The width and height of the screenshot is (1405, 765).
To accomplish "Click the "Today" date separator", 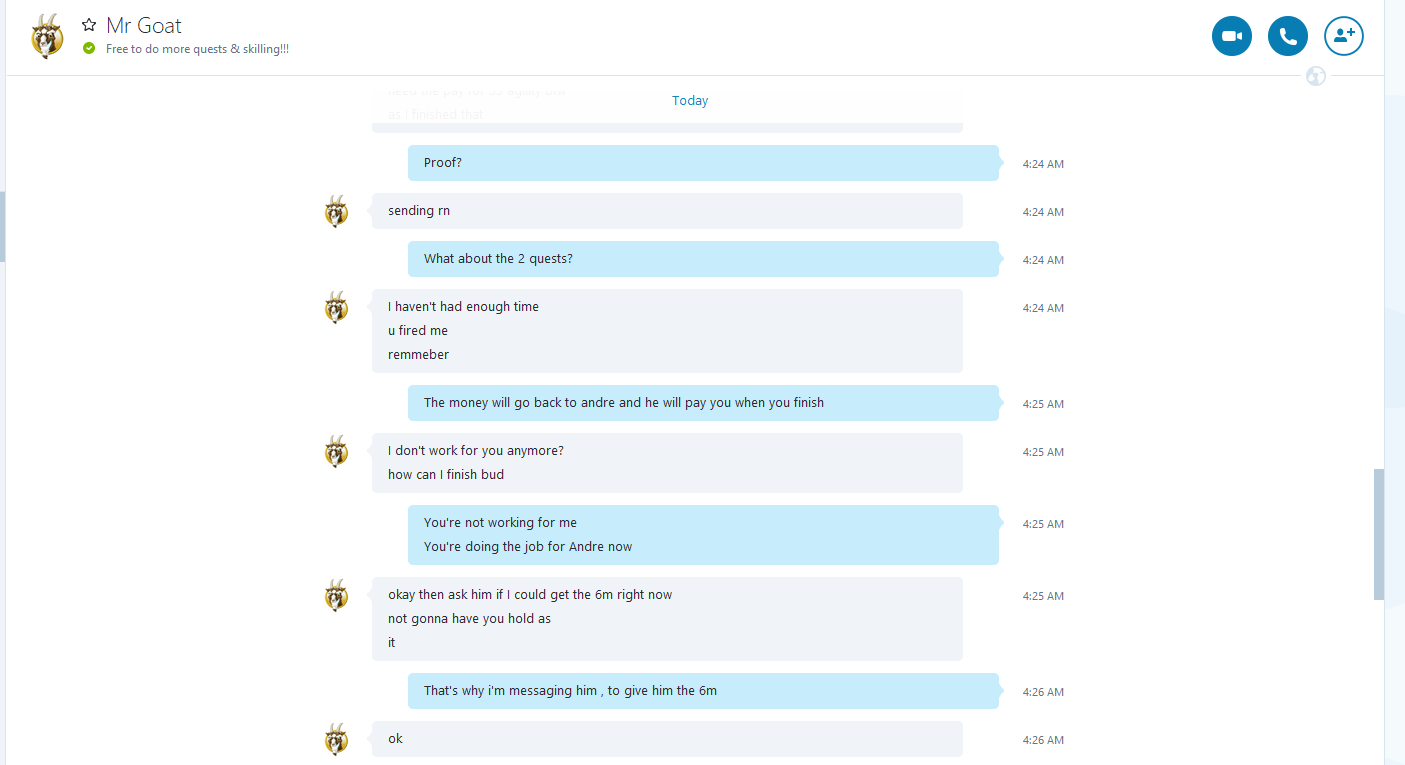I will [x=690, y=100].
